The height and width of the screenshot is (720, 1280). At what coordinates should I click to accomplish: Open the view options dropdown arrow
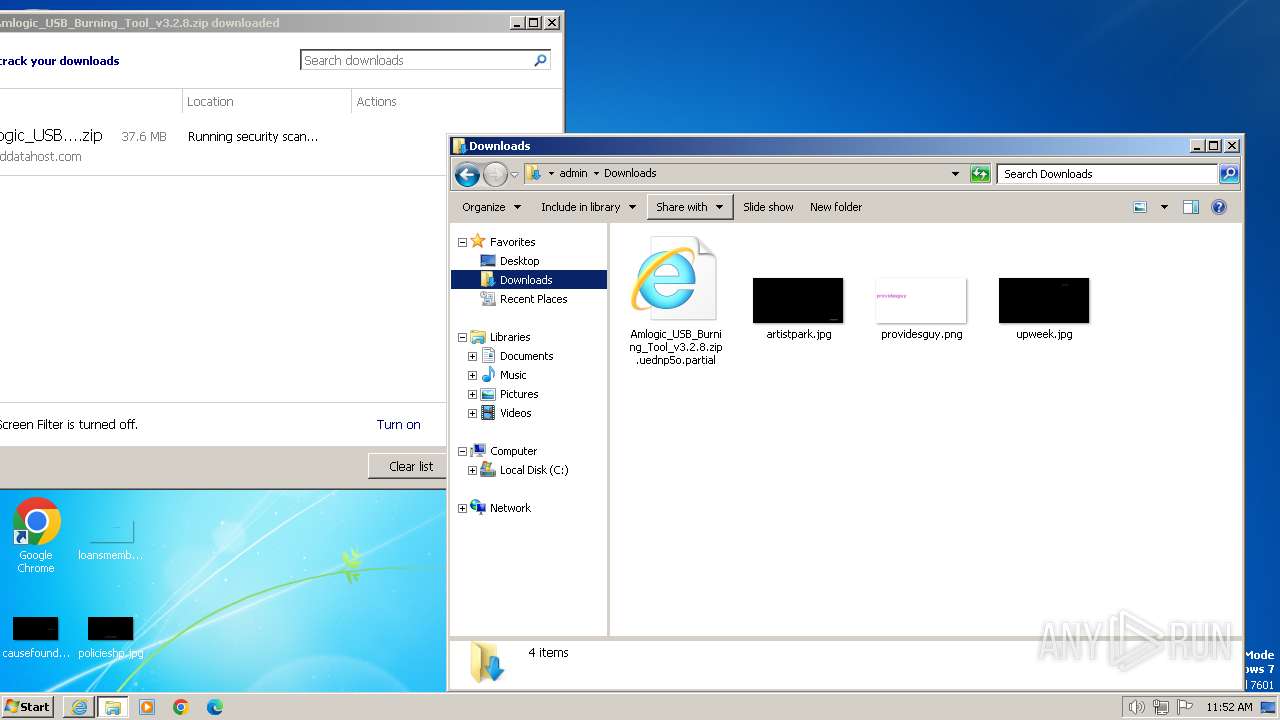coord(1164,207)
